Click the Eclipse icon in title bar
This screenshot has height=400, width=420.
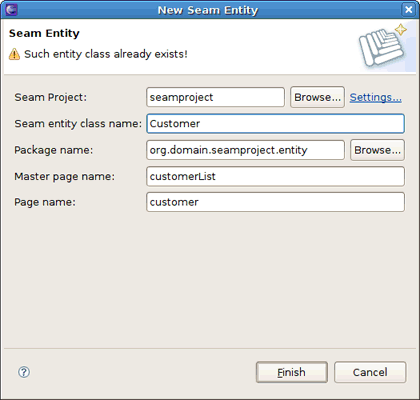(x=11, y=10)
